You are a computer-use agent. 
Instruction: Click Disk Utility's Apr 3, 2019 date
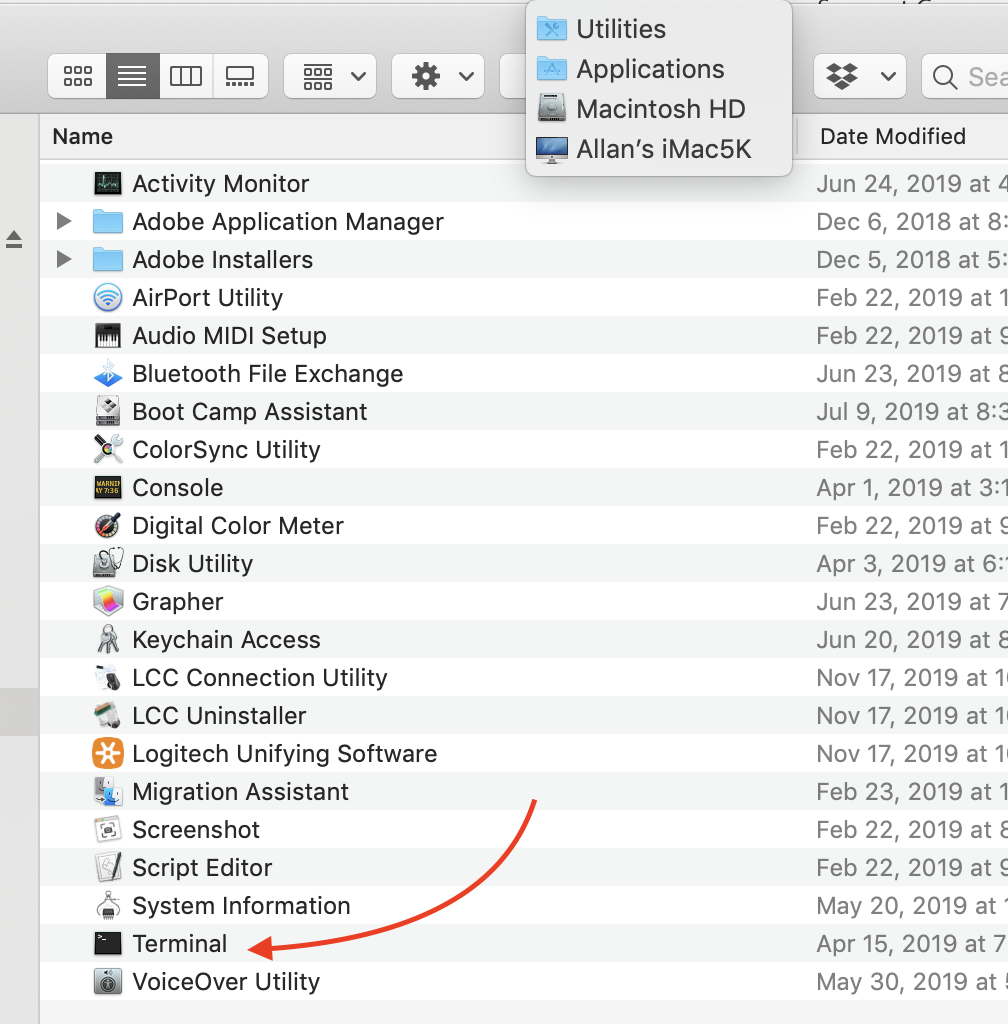click(x=911, y=564)
